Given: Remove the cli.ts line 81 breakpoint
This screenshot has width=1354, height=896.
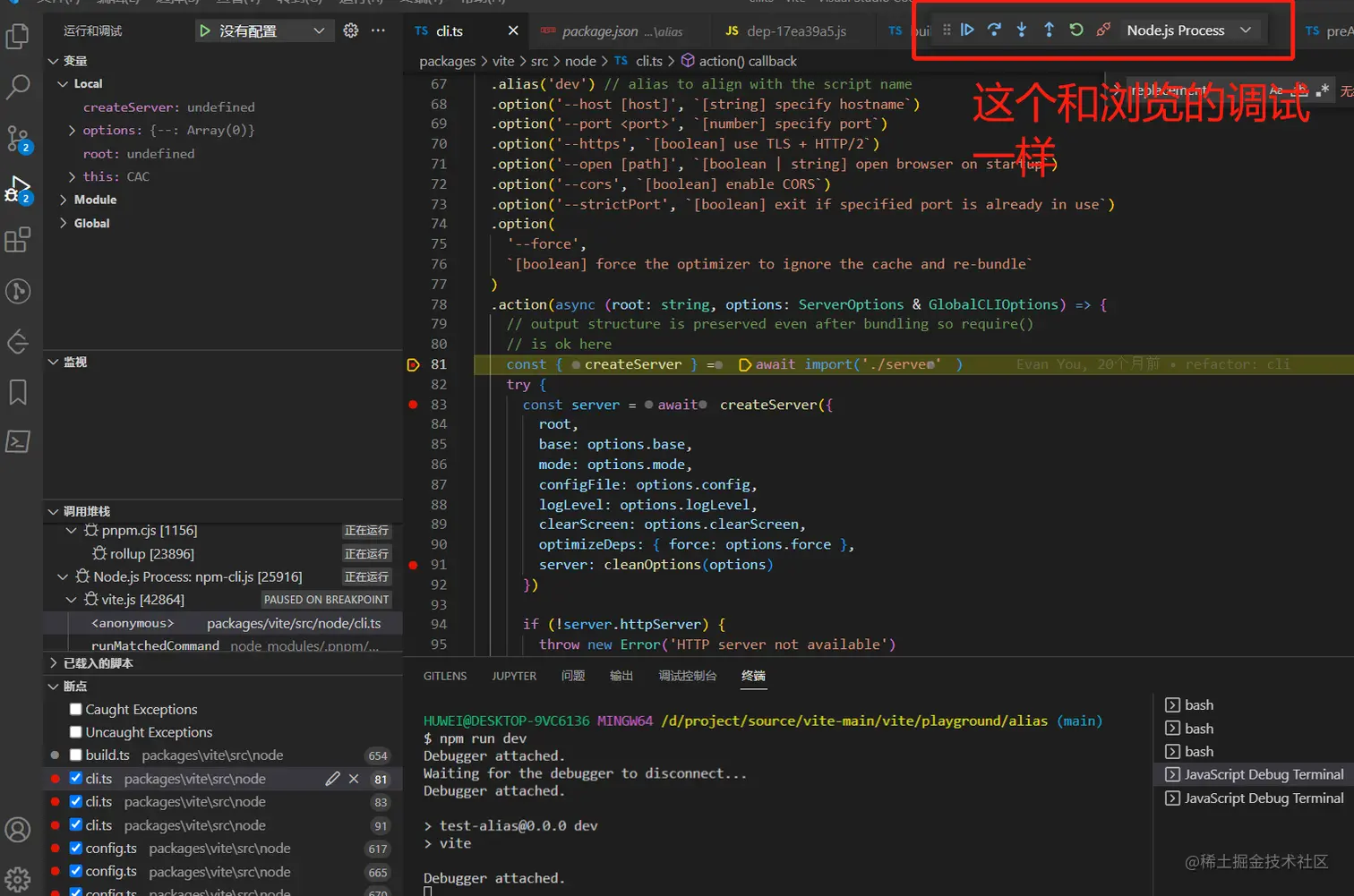Looking at the screenshot, I should [354, 779].
